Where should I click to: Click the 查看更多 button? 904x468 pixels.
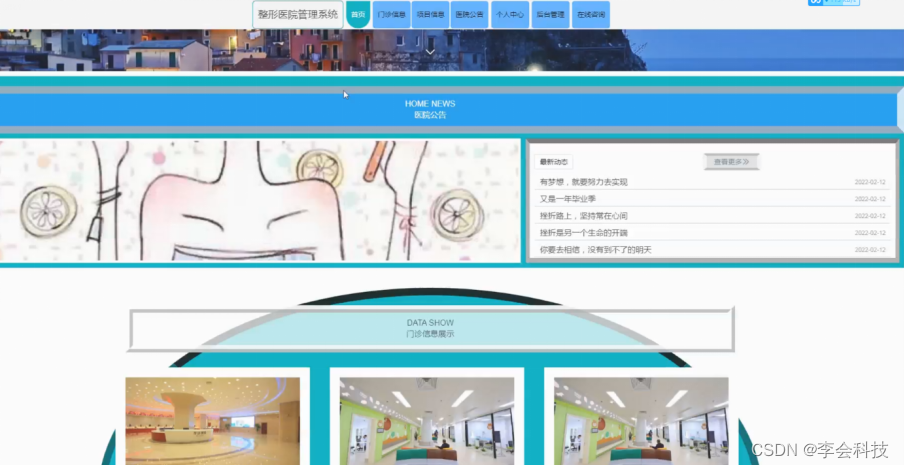coord(732,162)
